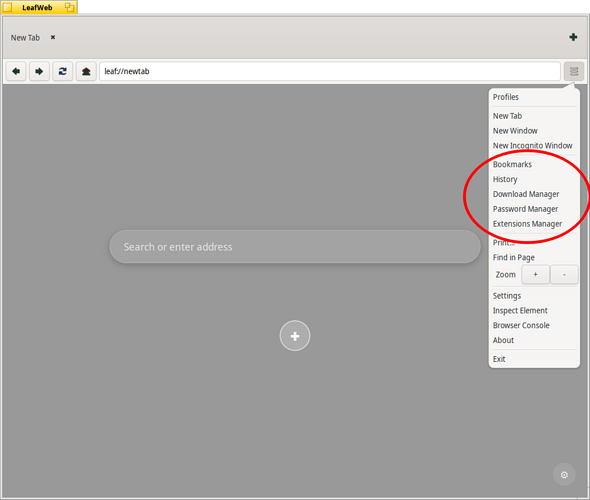Open new tab page gear settings
This screenshot has width=590, height=500.
coord(564,475)
